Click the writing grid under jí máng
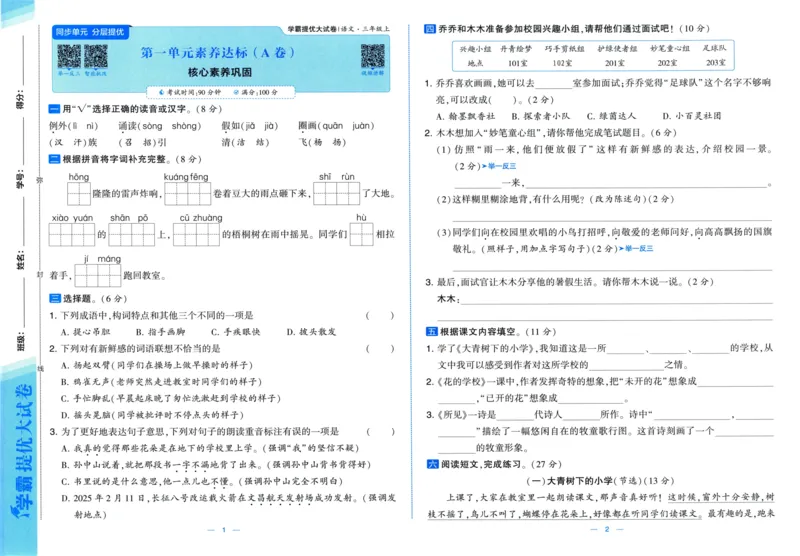Screen dimensions: 800x556 (x=98, y=275)
